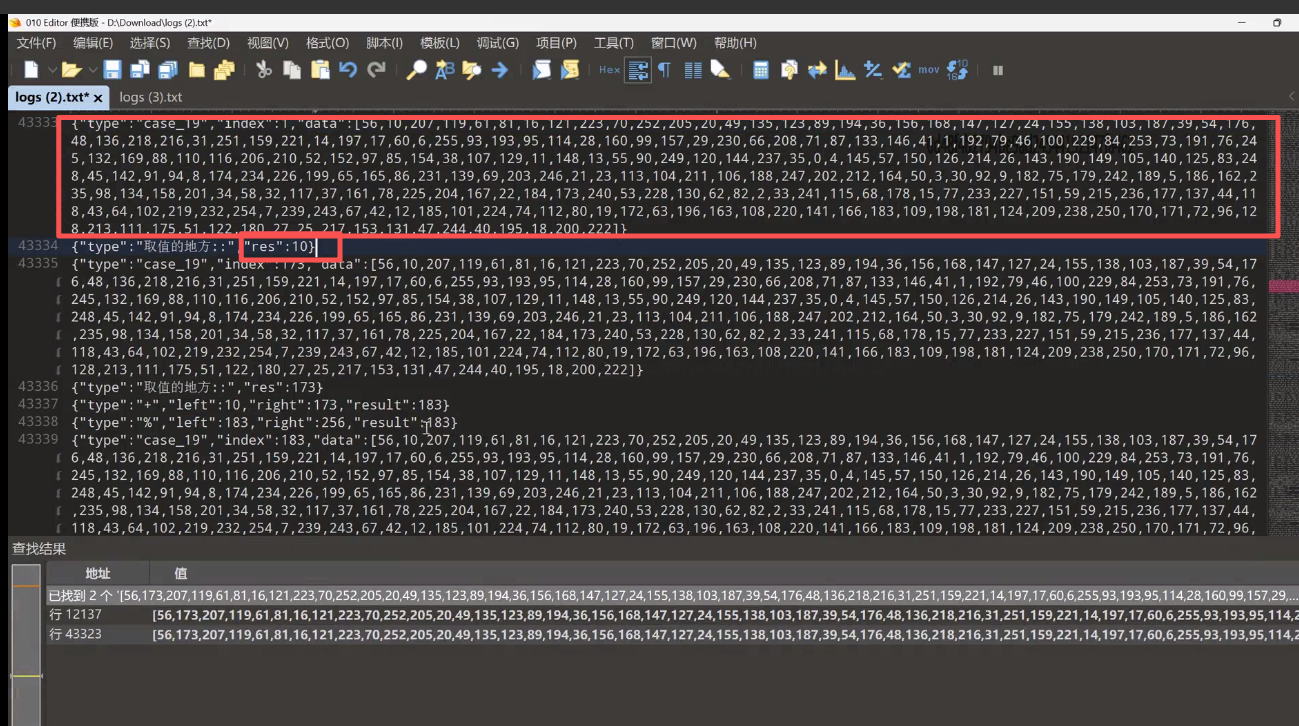Click the 值 column header
This screenshot has height=726, width=1299.
(181, 573)
